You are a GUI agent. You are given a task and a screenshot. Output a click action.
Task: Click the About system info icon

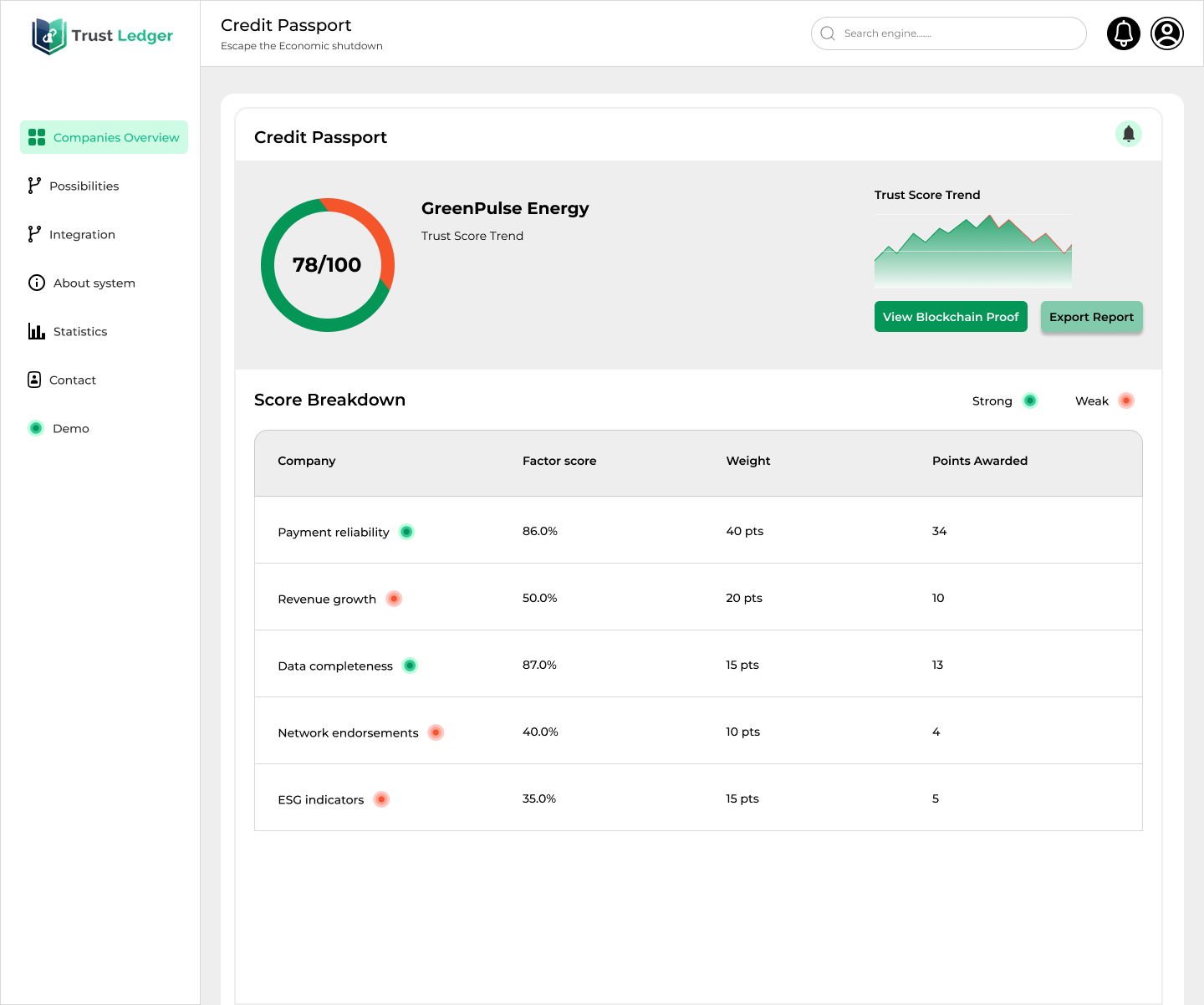37,283
